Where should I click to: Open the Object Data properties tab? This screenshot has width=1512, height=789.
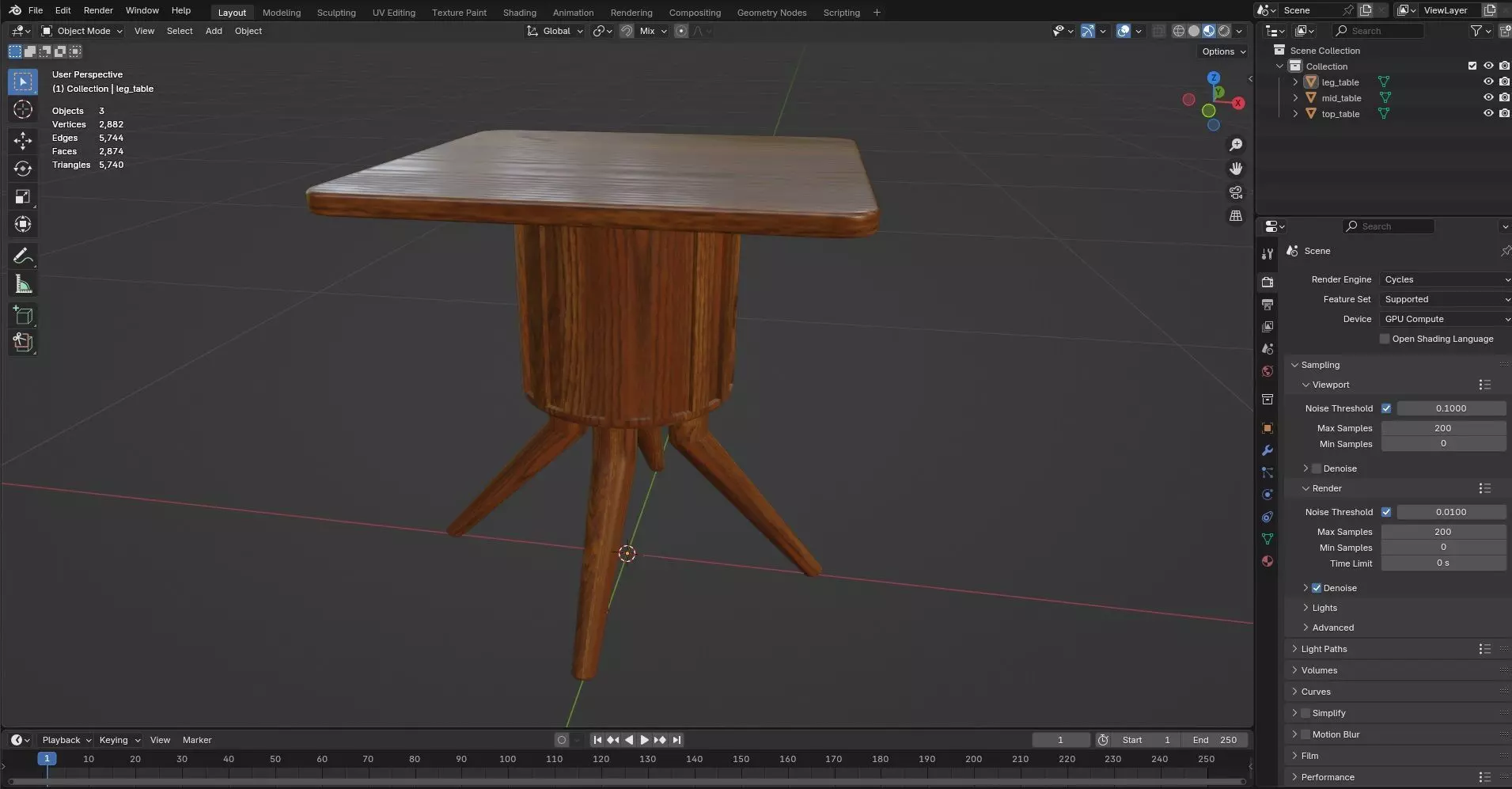coord(1268,539)
